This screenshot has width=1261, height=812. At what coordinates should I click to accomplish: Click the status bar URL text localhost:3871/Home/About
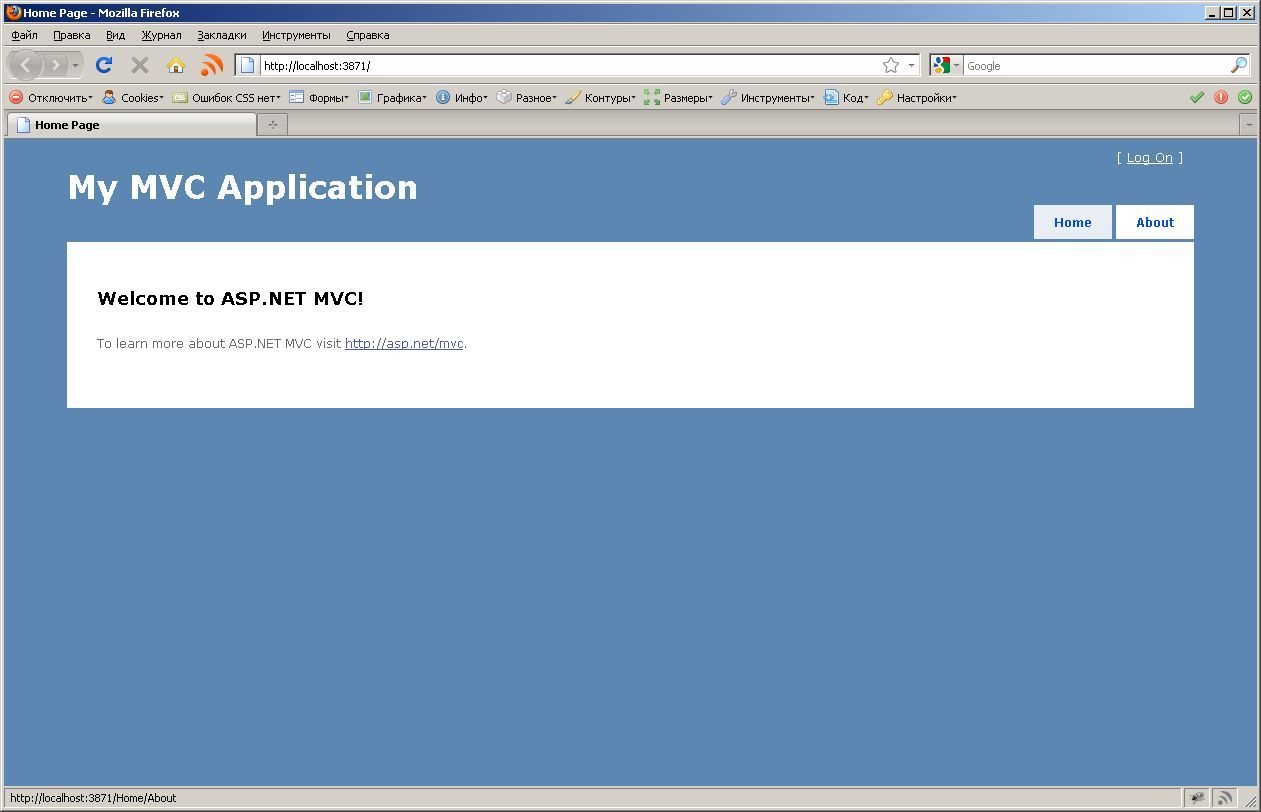point(93,798)
